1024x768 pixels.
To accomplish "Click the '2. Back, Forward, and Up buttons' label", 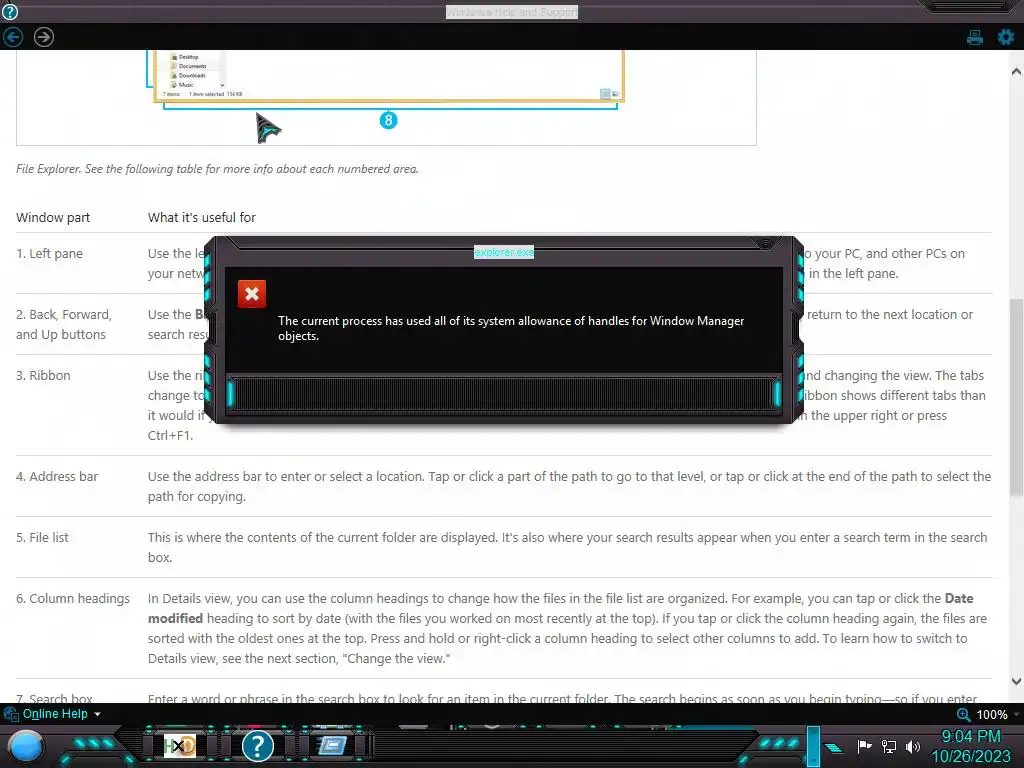I will pyautogui.click(x=64, y=325).
